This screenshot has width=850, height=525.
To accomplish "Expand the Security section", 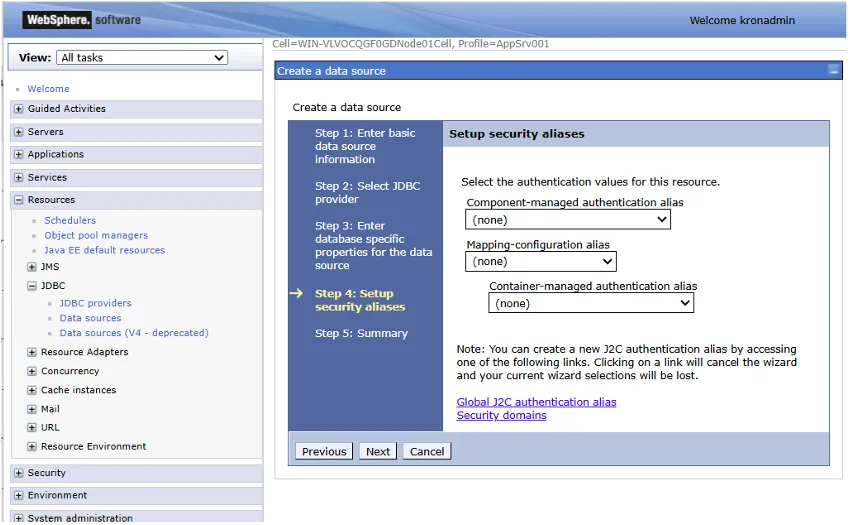I will [x=18, y=473].
